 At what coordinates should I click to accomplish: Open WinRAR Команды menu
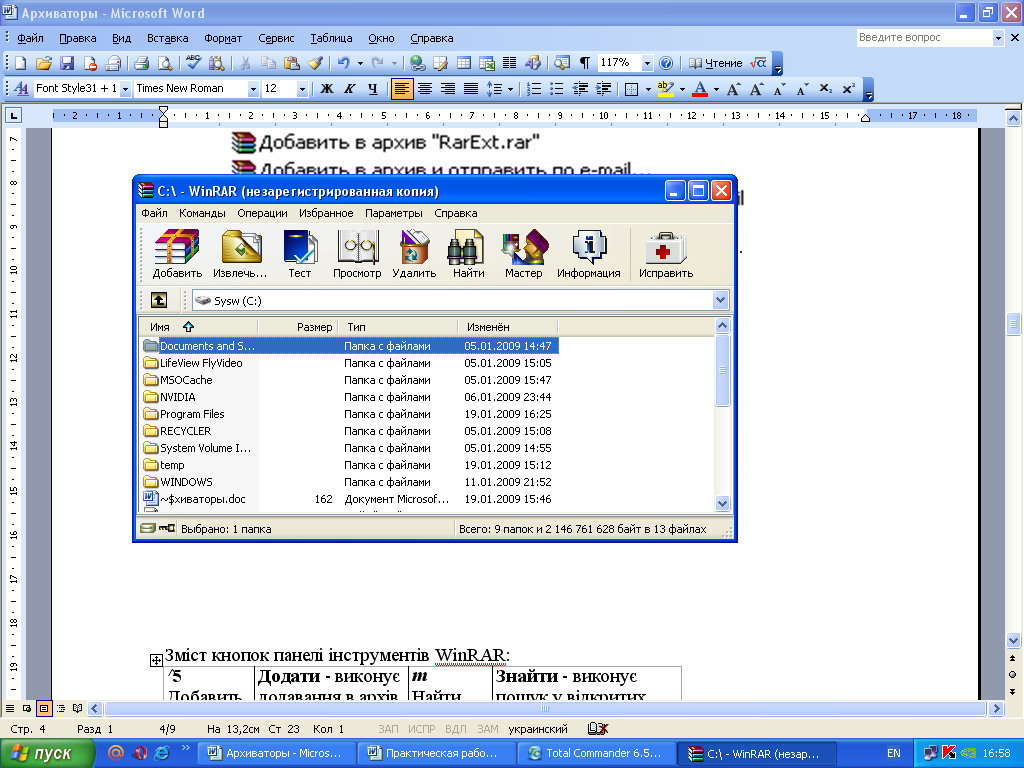202,214
